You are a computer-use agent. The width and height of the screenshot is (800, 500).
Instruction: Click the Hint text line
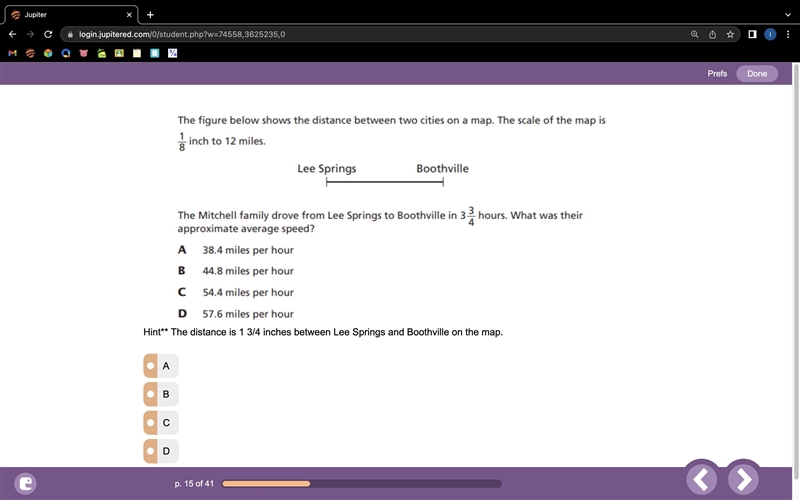(323, 332)
